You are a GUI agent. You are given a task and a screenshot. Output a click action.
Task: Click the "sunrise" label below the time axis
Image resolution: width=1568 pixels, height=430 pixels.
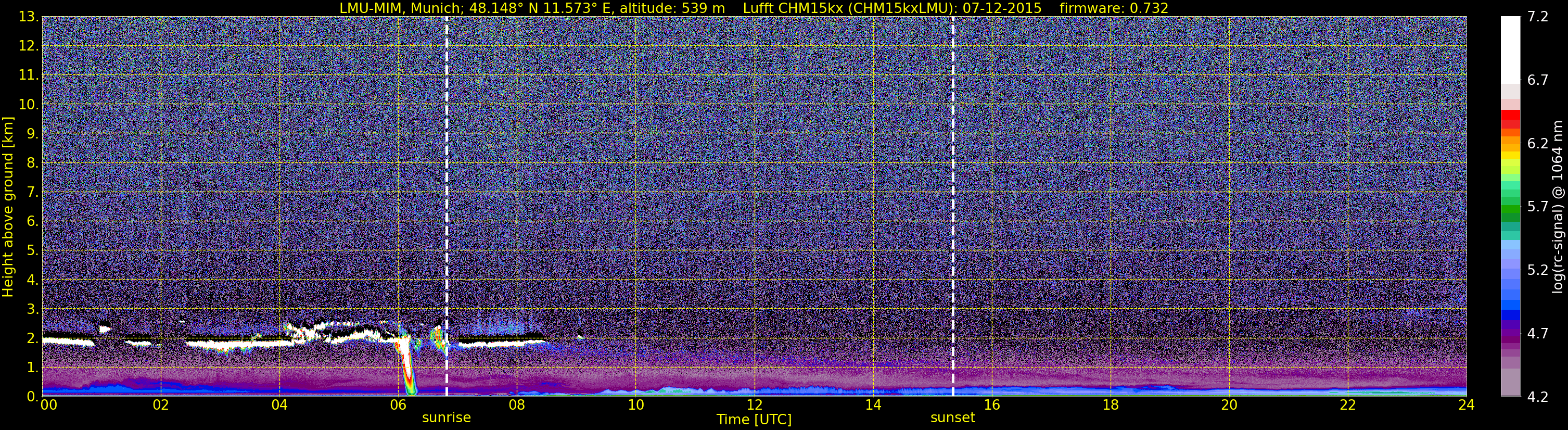[x=447, y=418]
